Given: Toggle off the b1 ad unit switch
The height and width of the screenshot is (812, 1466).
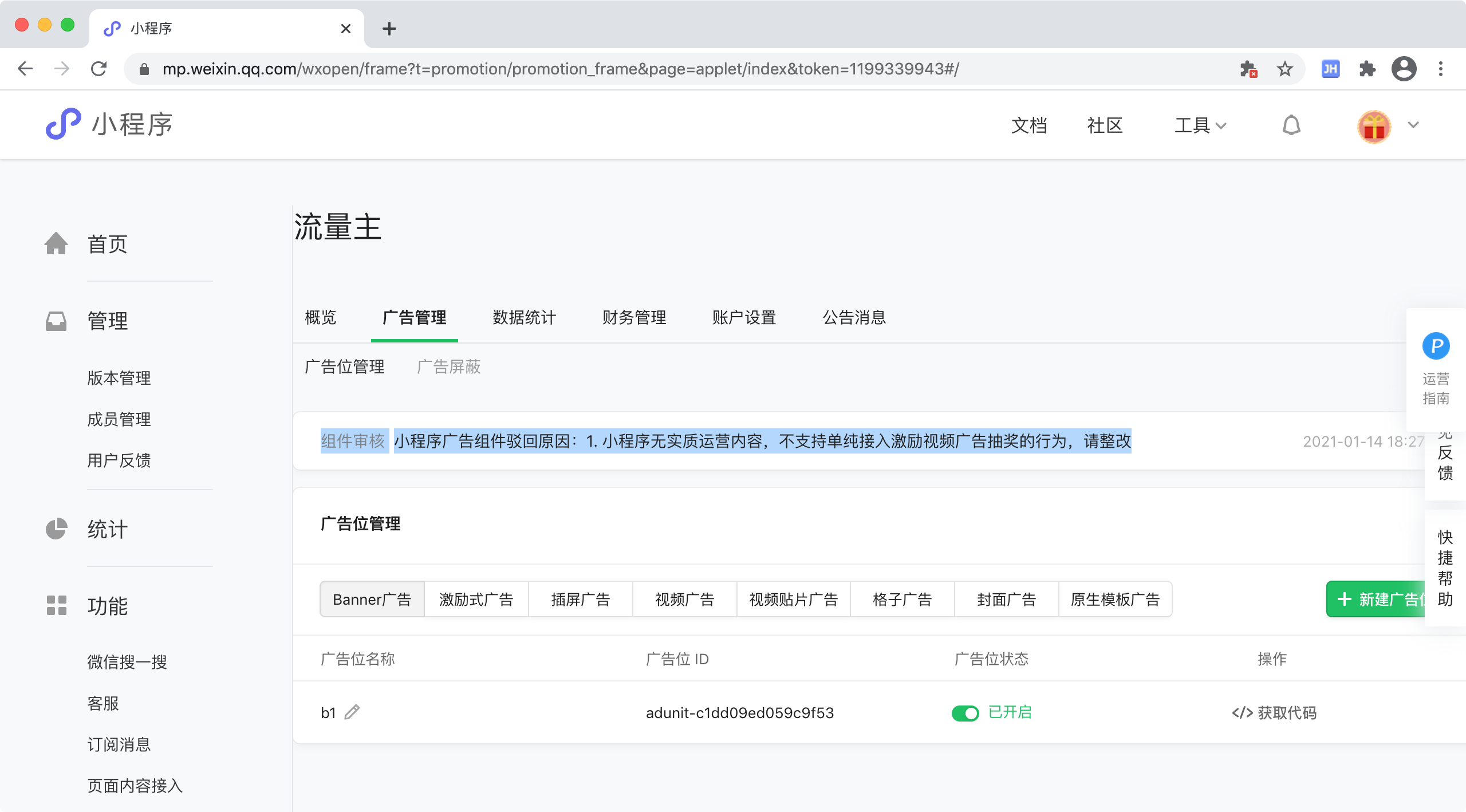Looking at the screenshot, I should (x=965, y=713).
